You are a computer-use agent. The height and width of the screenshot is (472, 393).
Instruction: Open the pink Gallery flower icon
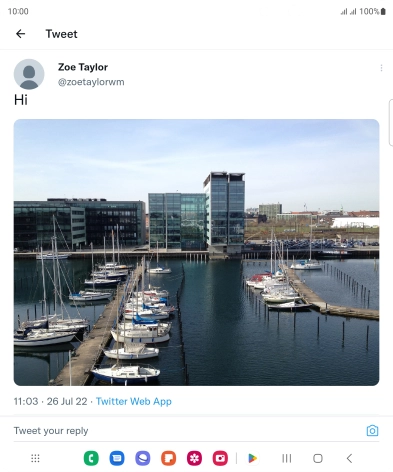pos(194,458)
